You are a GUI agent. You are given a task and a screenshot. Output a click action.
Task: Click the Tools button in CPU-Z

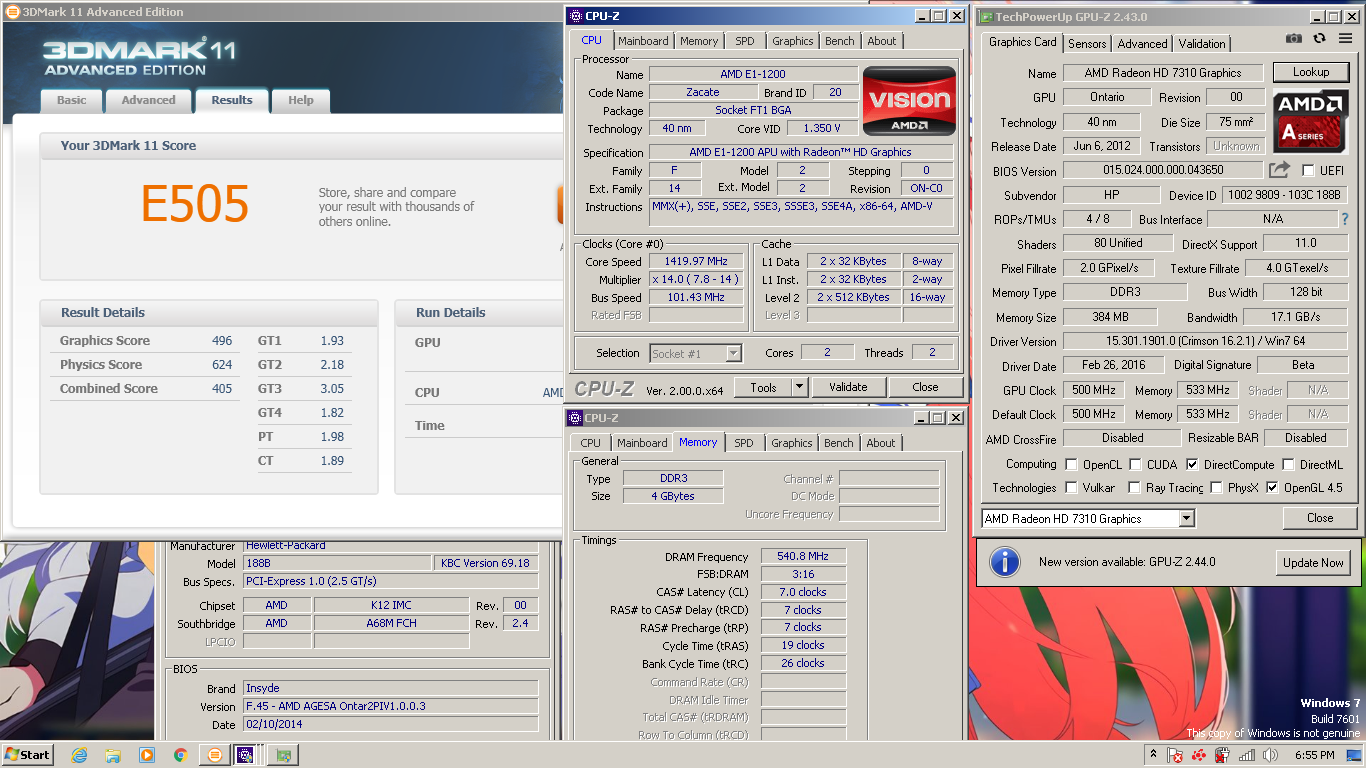point(763,387)
